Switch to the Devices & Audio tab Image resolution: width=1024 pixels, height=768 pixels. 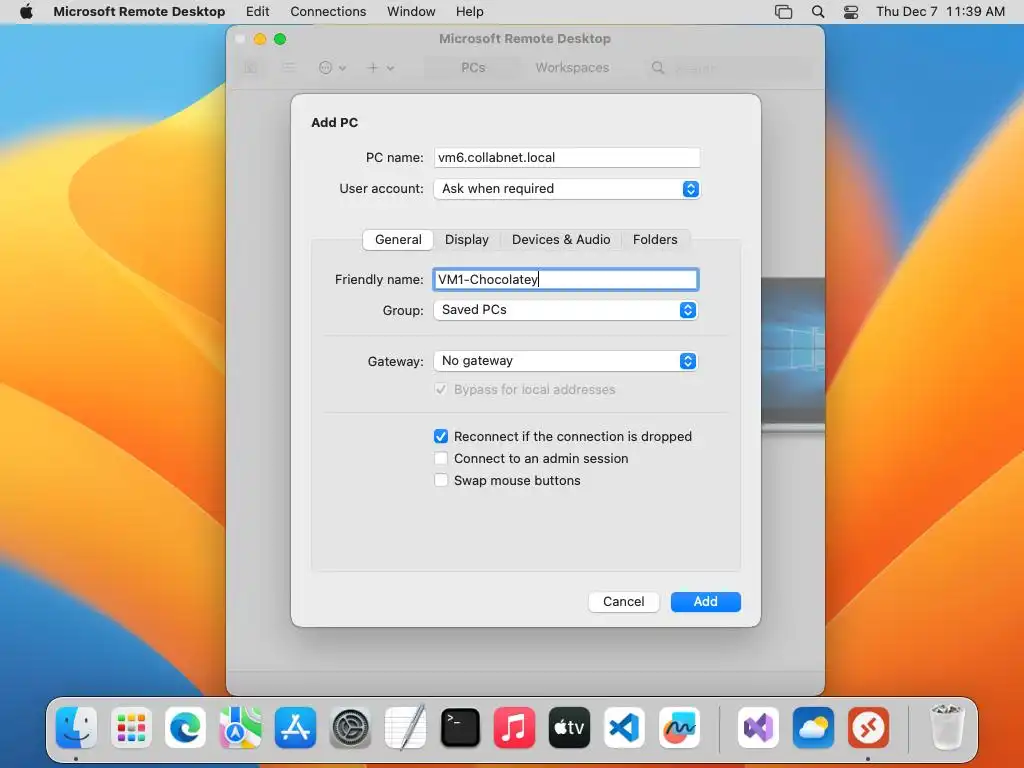(x=561, y=240)
